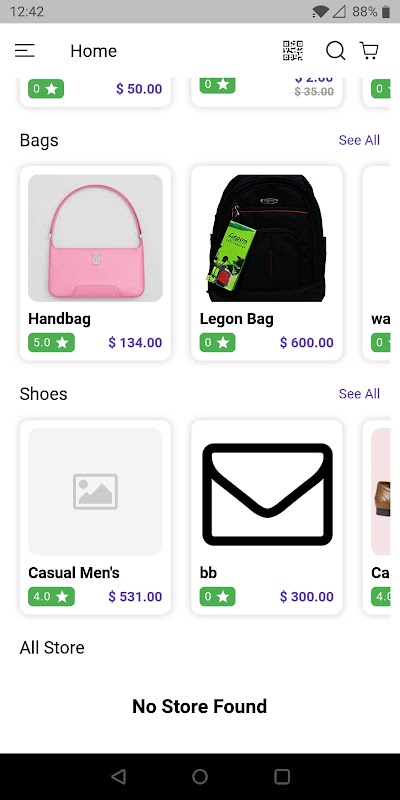The image size is (400, 800).
Task: Open the hamburger navigation menu
Action: pyautogui.click(x=24, y=51)
